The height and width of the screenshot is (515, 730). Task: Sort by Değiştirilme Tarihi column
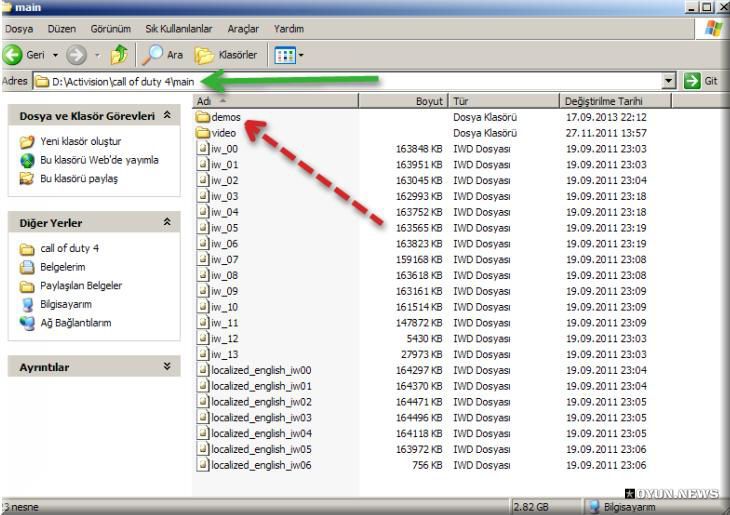coord(615,101)
